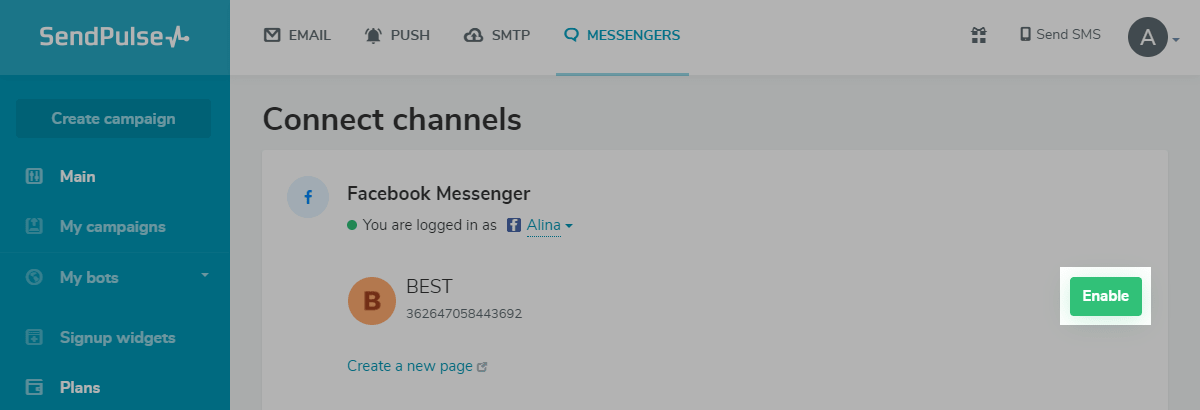Enable the BEST Facebook page

[1105, 296]
